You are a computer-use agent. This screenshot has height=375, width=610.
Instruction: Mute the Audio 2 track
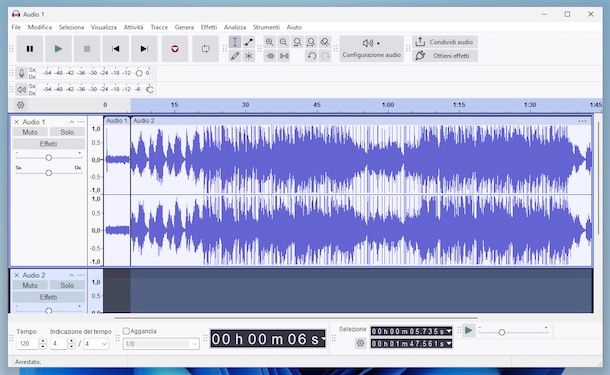tap(30, 286)
